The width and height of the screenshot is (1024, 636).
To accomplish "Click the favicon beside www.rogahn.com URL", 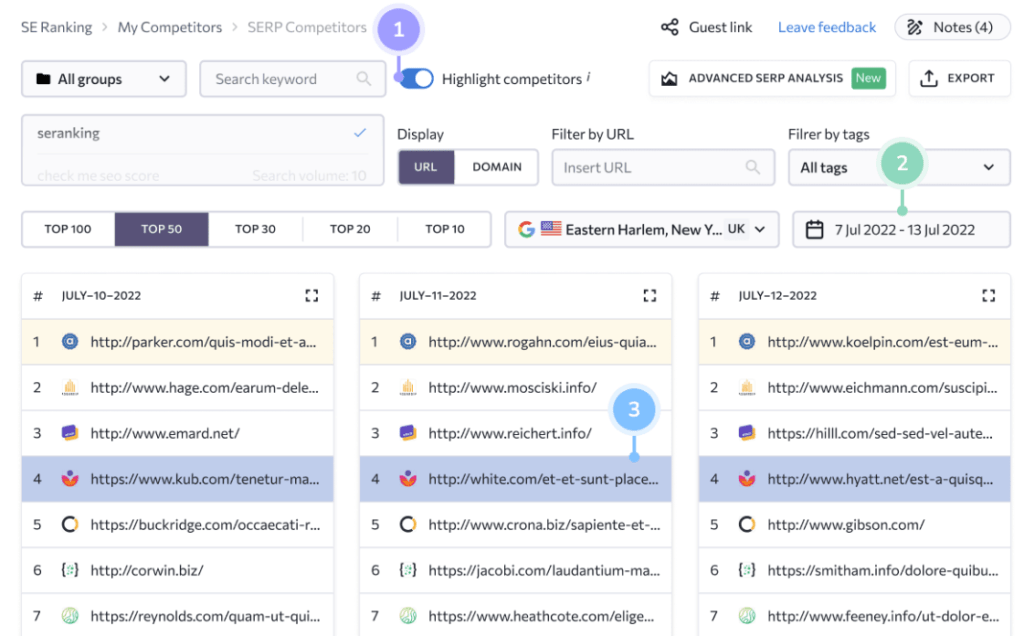I will pyautogui.click(x=408, y=342).
